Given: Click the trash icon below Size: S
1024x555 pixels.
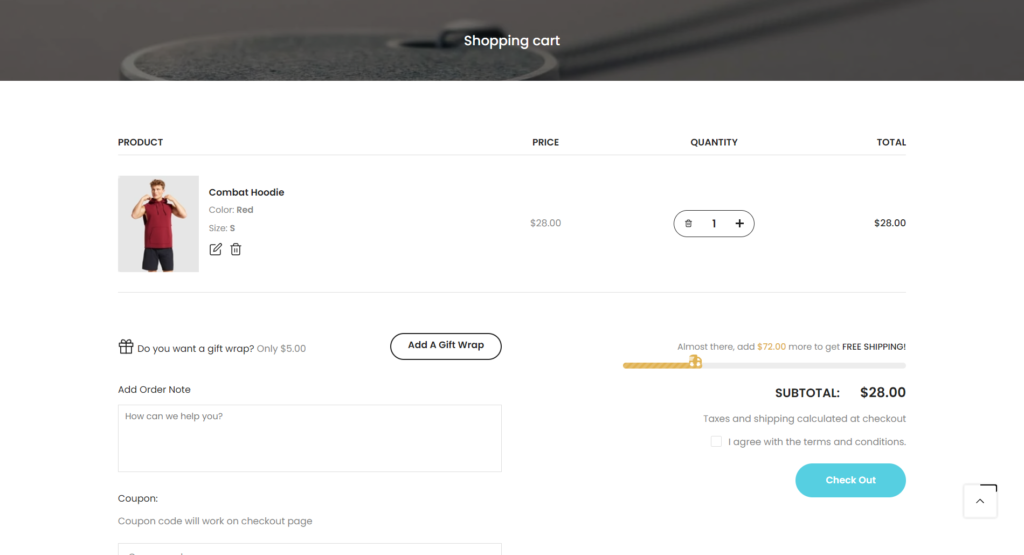Looking at the screenshot, I should [236, 249].
